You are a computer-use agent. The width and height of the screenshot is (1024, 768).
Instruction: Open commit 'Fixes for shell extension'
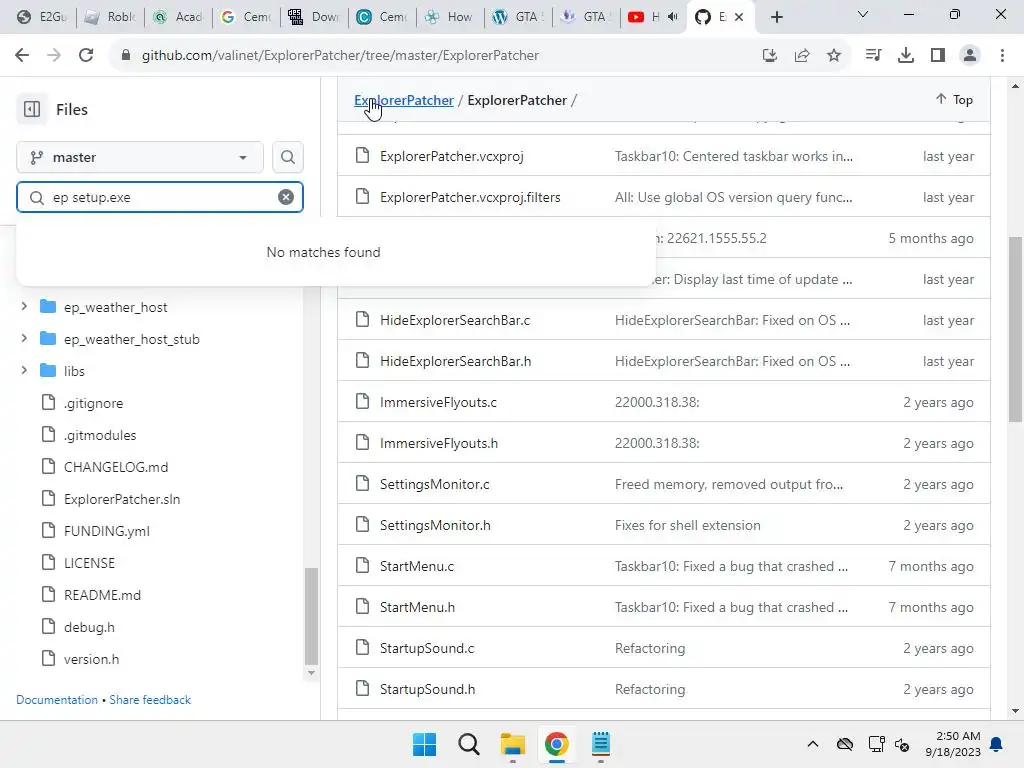click(x=688, y=525)
